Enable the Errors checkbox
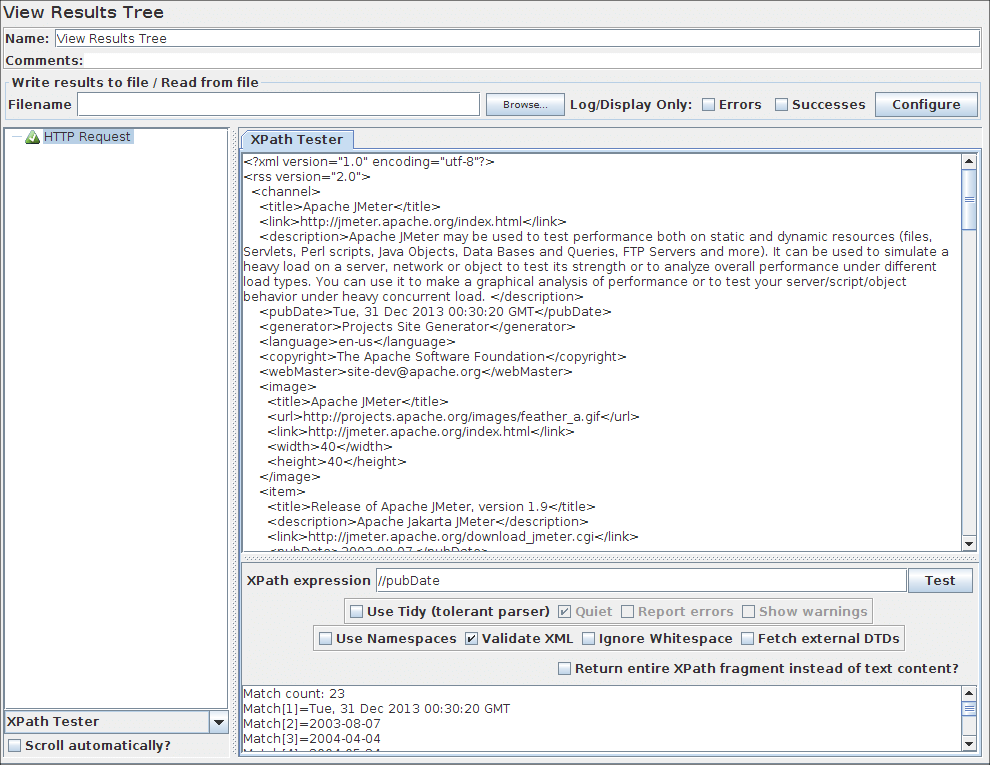The width and height of the screenshot is (990, 765). pos(708,105)
